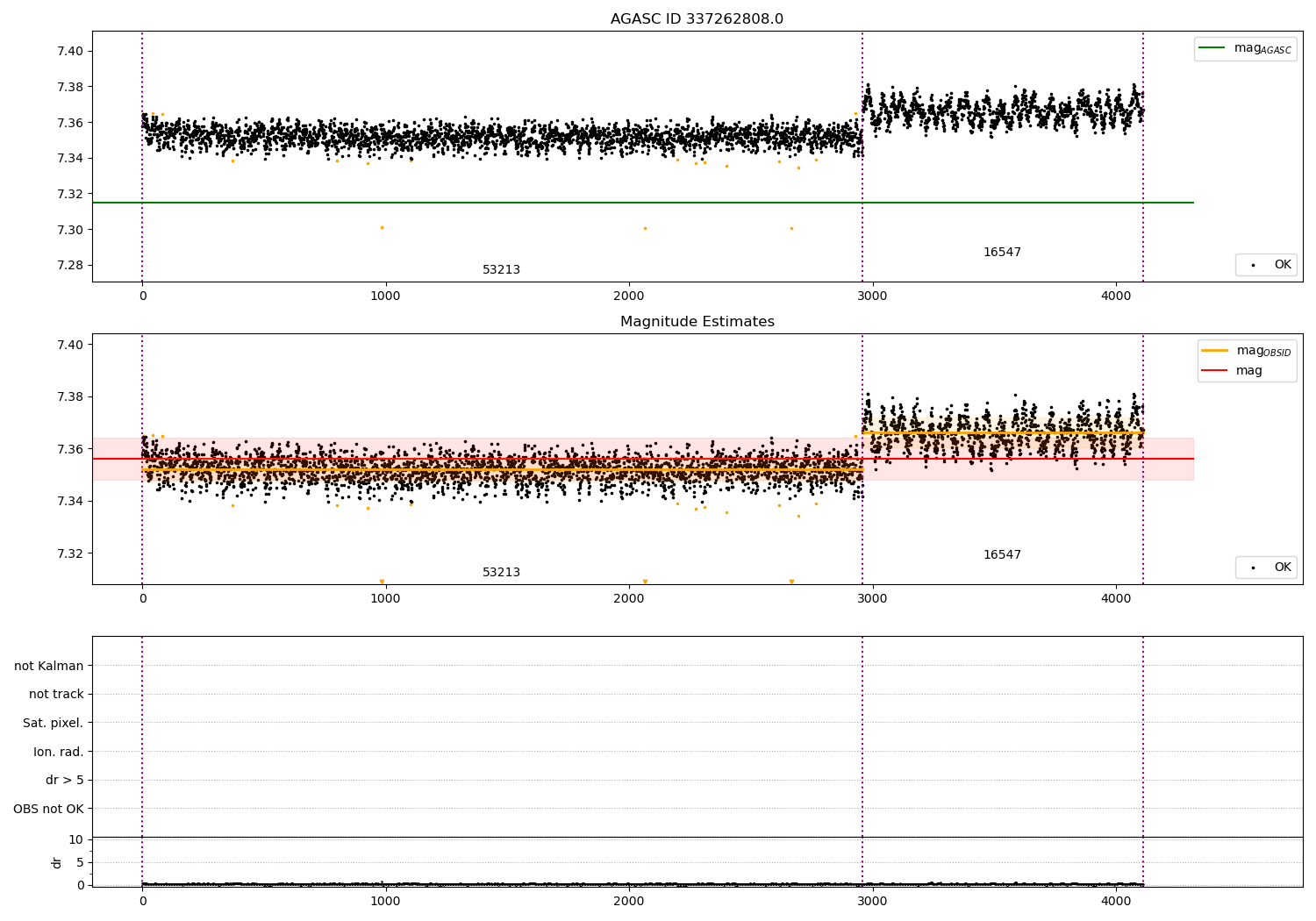Click the "AGASC ID 337262808.0" plot title
Image resolution: width=1316 pixels, height=921 pixels.
click(697, 19)
